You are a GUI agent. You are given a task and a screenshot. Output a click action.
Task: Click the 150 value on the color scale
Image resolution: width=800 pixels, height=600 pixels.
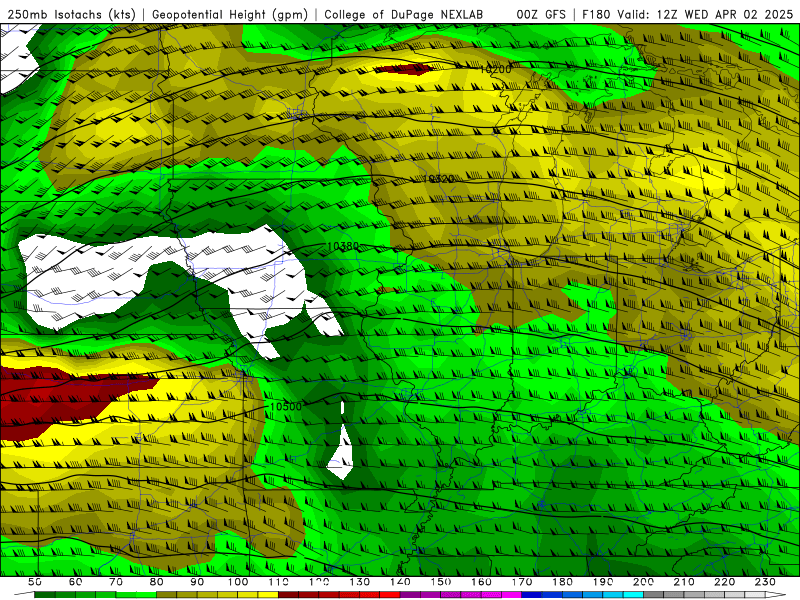tap(441, 582)
